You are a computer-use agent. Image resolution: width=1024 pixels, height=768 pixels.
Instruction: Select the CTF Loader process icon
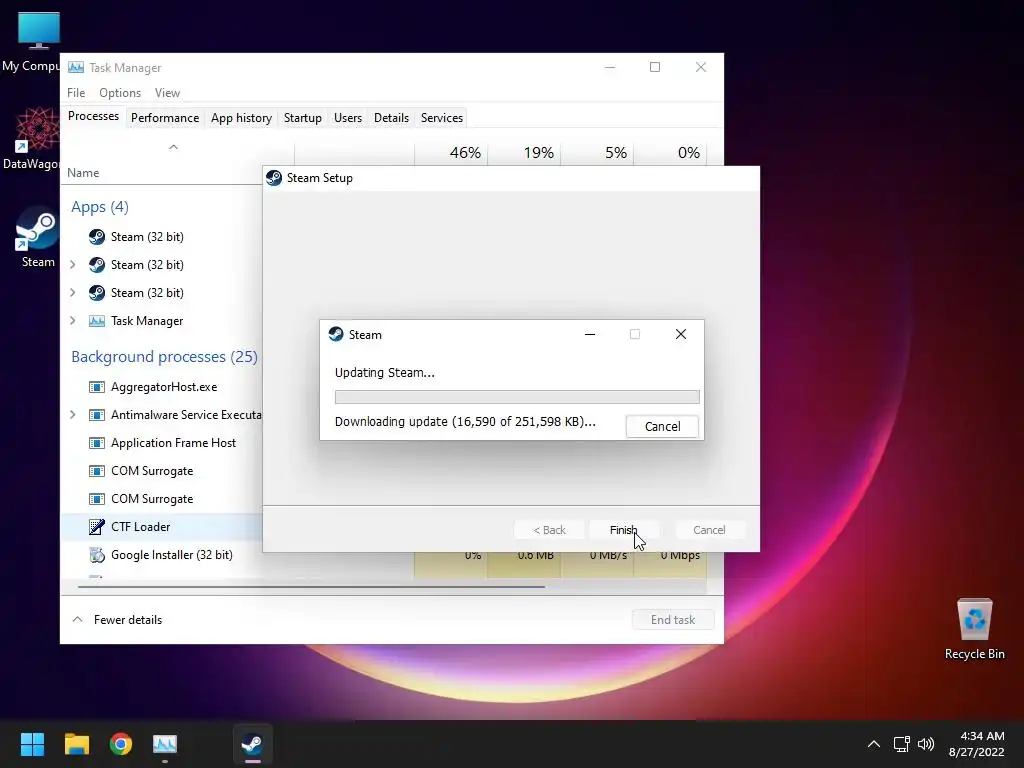coord(97,526)
